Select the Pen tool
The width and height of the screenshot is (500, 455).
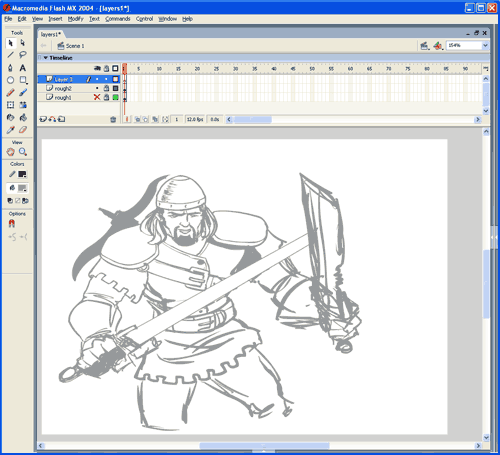coord(11,68)
